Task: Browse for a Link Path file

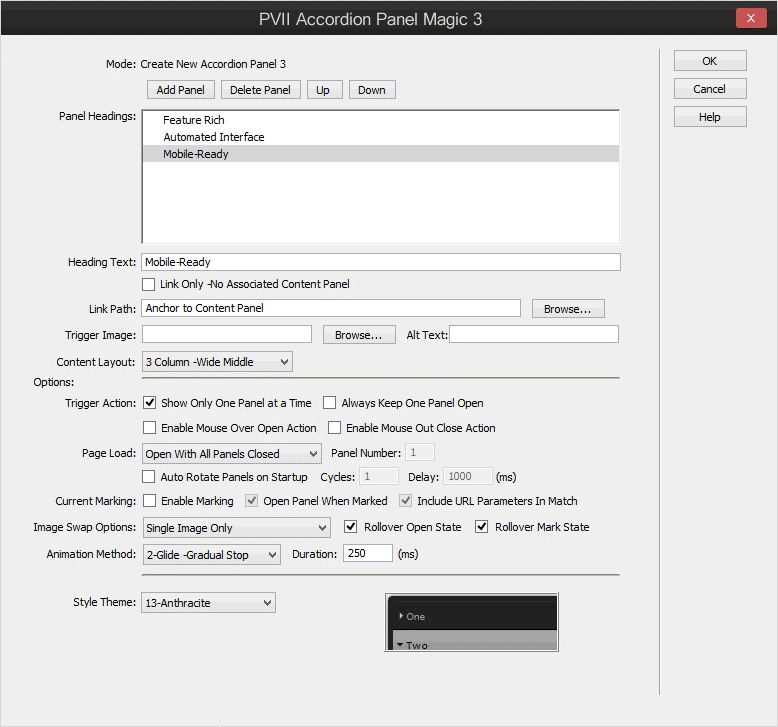Action: pyautogui.click(x=568, y=309)
